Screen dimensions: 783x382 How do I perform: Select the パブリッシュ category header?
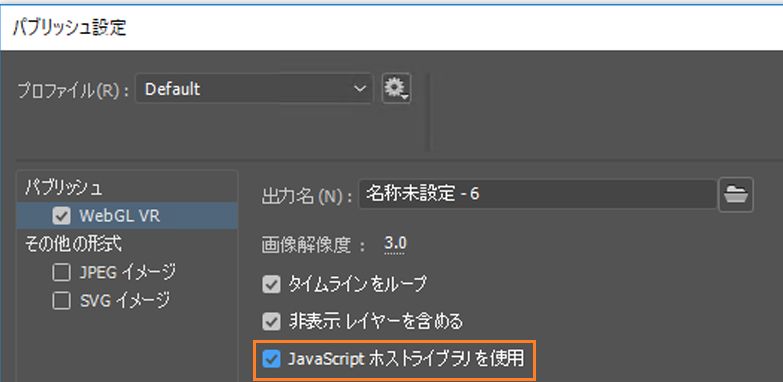click(63, 188)
